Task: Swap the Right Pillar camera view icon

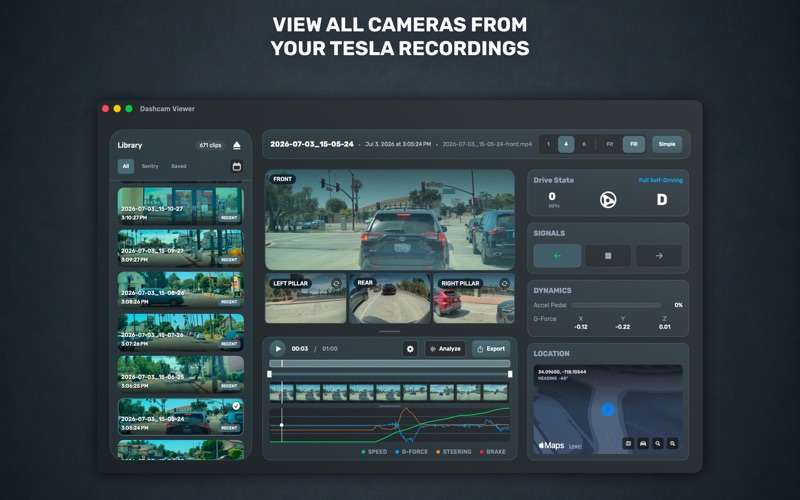Action: (504, 283)
